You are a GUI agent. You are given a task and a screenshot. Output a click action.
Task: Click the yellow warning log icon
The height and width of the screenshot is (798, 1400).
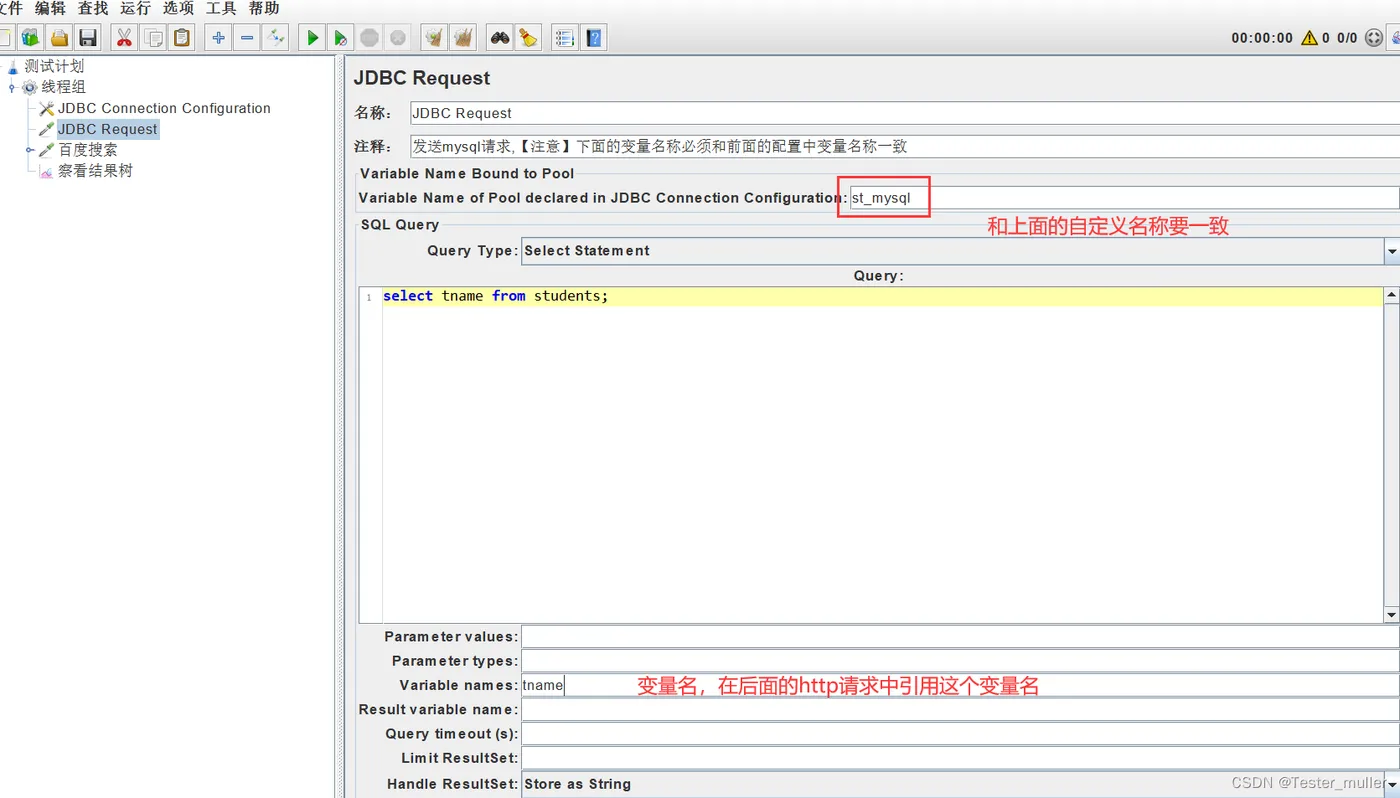(x=1309, y=38)
